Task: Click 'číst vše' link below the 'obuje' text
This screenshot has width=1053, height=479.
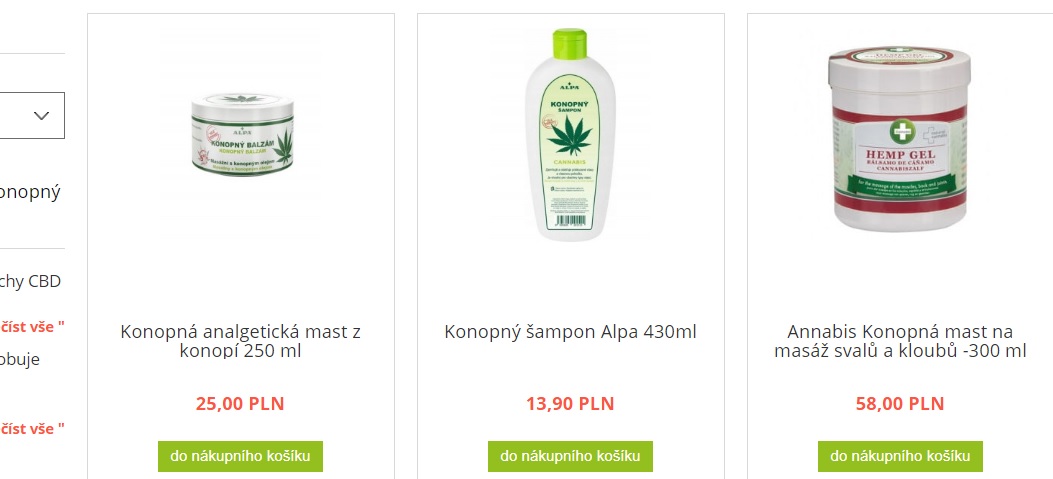Action: coord(32,429)
